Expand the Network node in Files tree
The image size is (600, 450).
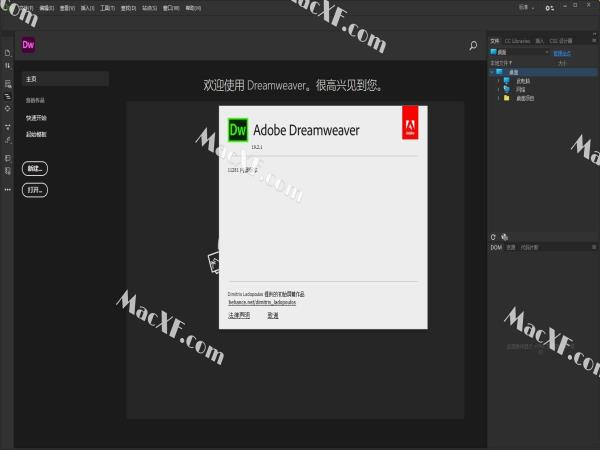[498, 89]
